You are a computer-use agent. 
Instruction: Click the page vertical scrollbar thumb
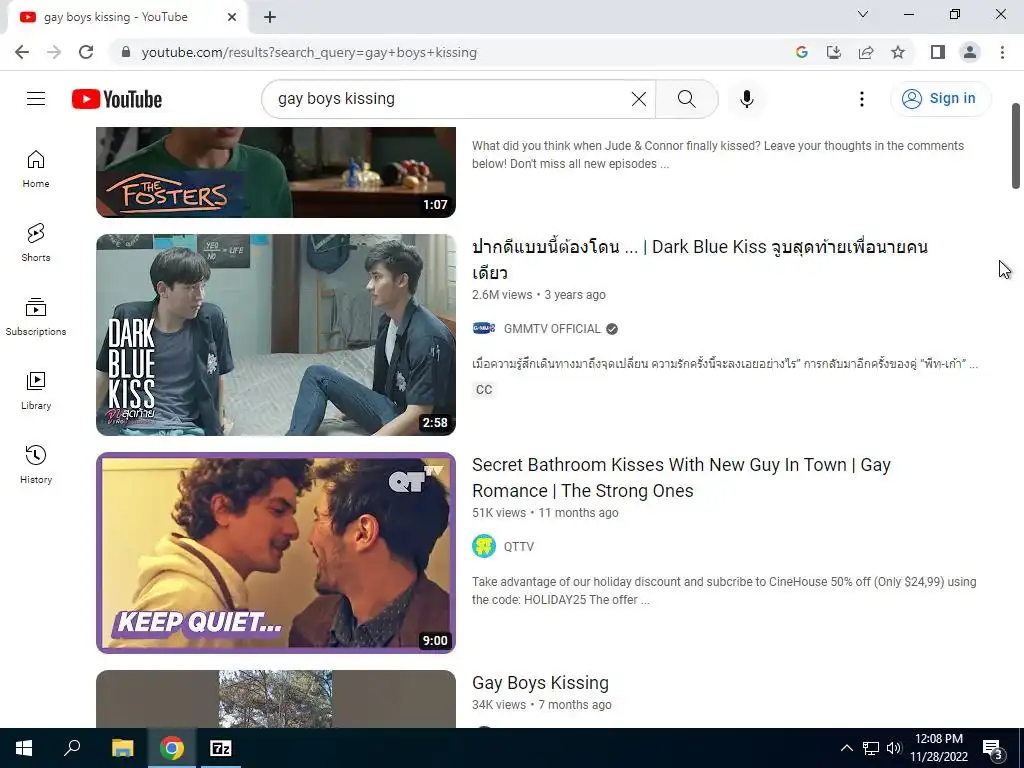coord(1016,145)
